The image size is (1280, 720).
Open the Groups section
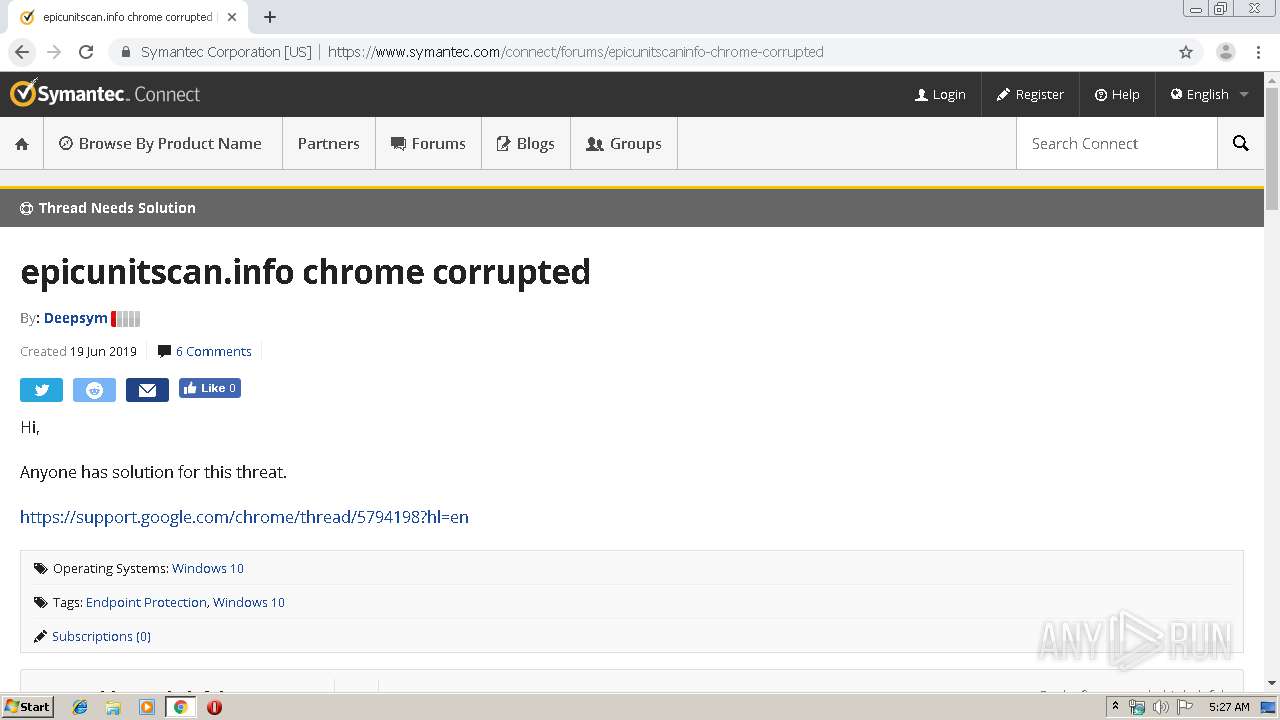[623, 144]
